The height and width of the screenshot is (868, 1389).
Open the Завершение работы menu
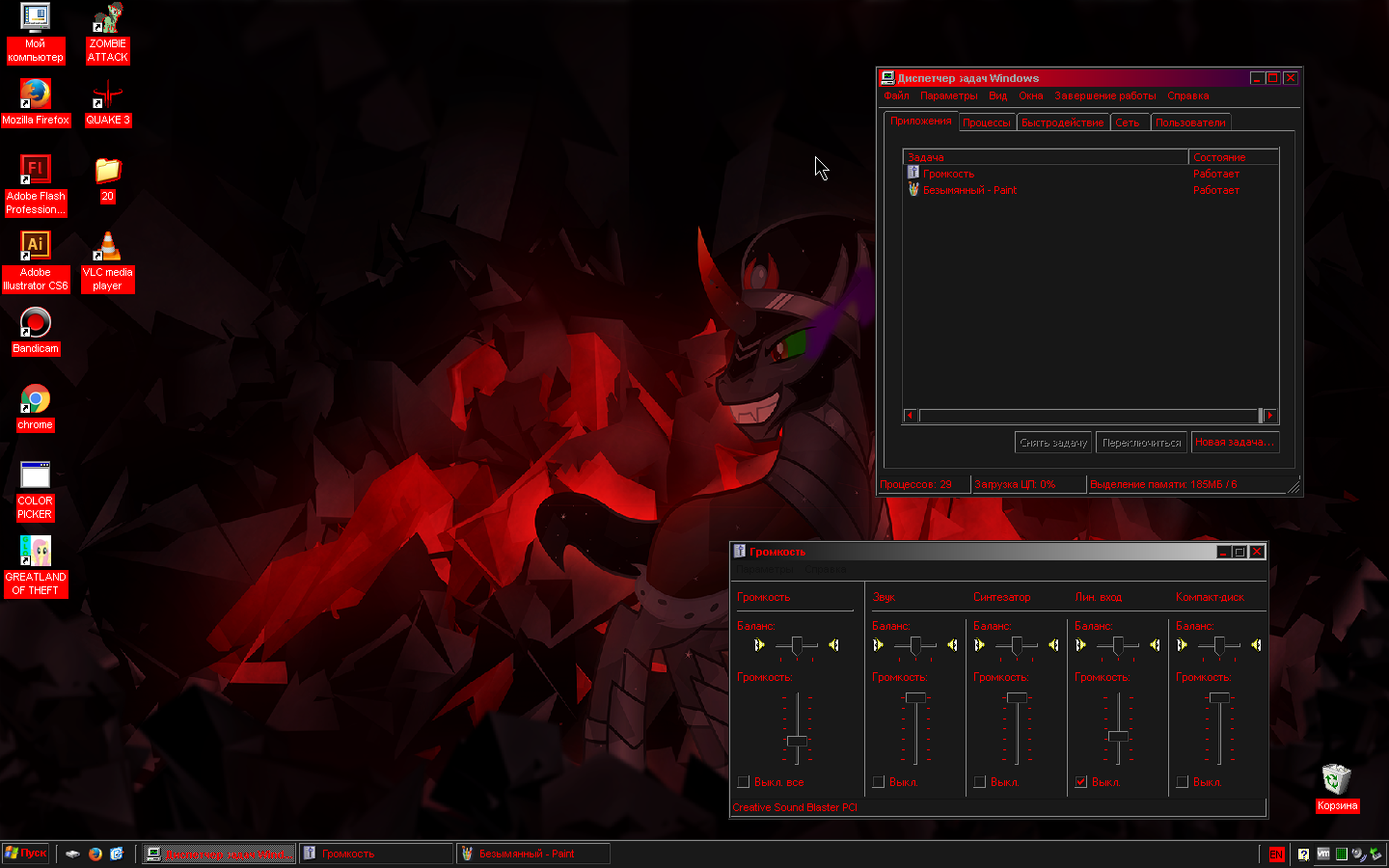(1104, 95)
